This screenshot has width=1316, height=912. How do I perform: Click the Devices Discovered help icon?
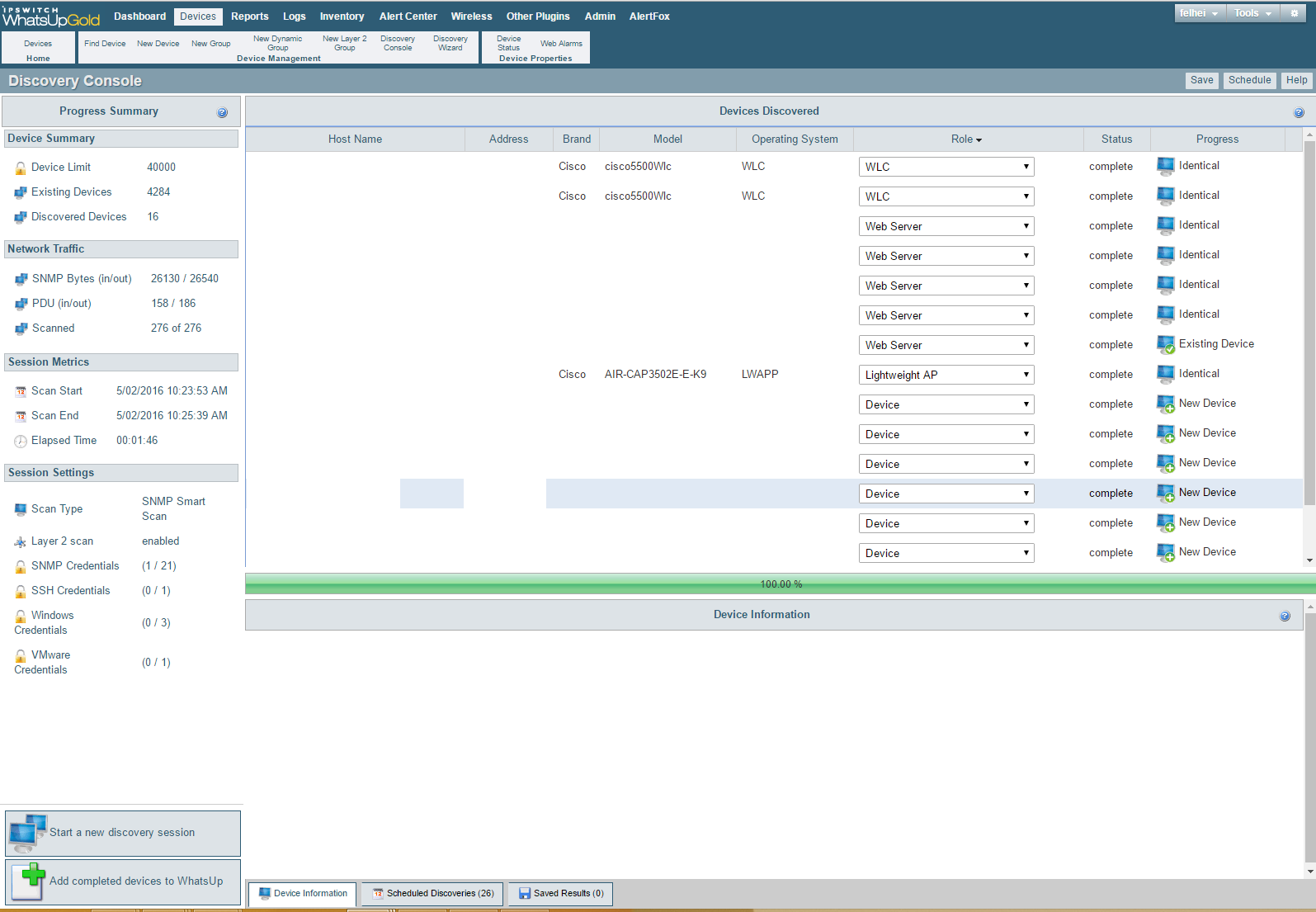click(1299, 112)
